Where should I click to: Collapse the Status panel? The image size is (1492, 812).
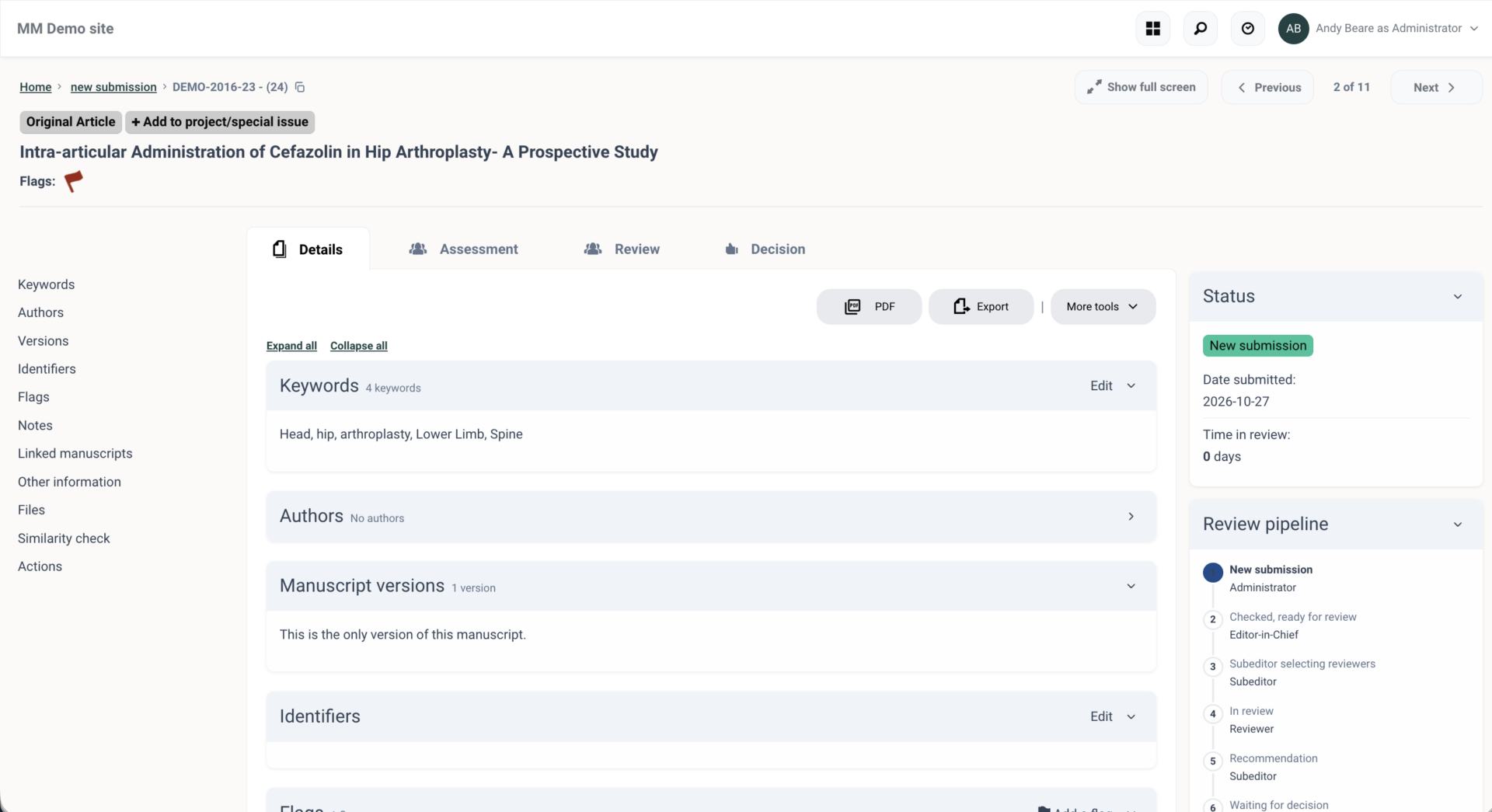(x=1458, y=297)
